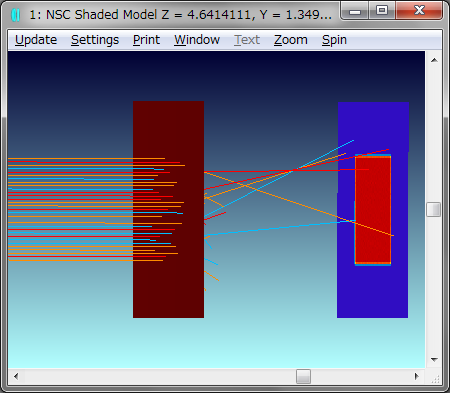
Task: Close the NSC Shaded Model window
Action: click(419, 10)
